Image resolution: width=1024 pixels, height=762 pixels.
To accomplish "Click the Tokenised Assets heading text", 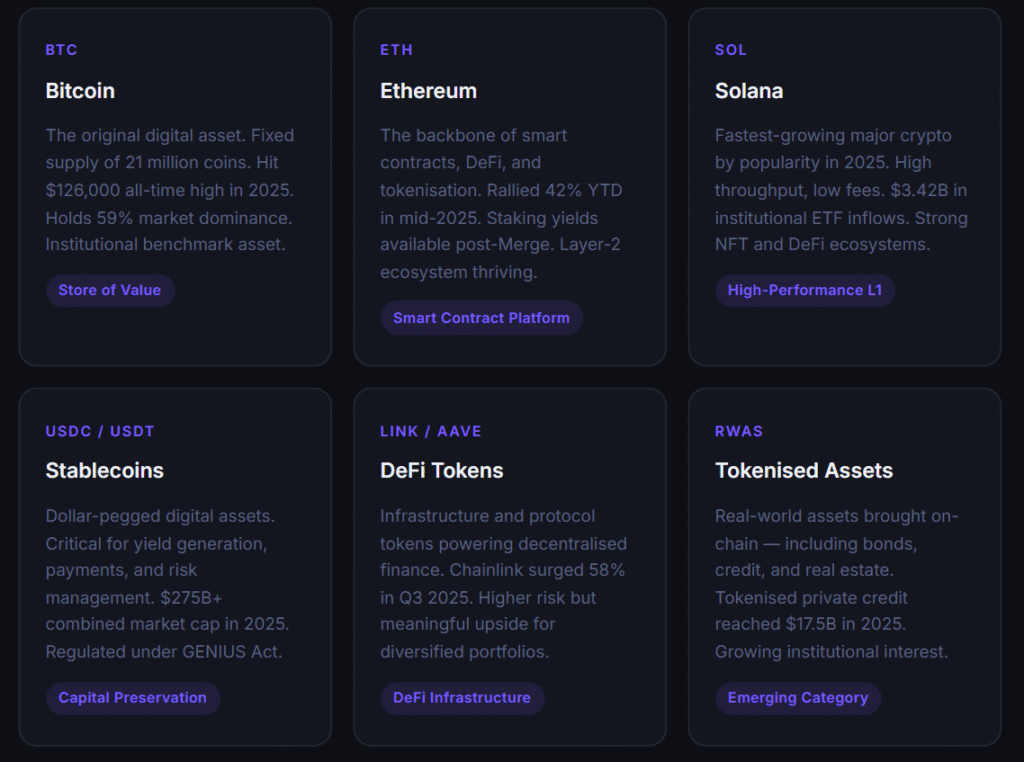I will coord(805,470).
